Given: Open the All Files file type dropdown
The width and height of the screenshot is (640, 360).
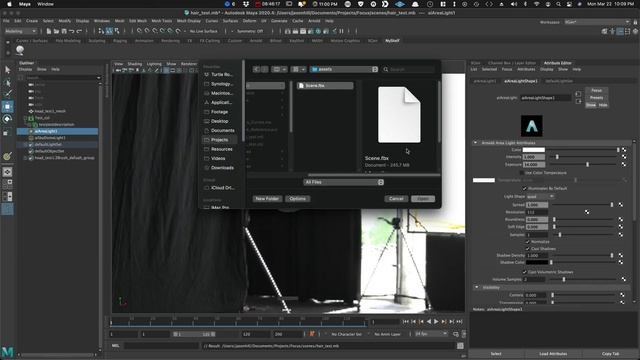Looking at the screenshot, I should pyautogui.click(x=344, y=182).
